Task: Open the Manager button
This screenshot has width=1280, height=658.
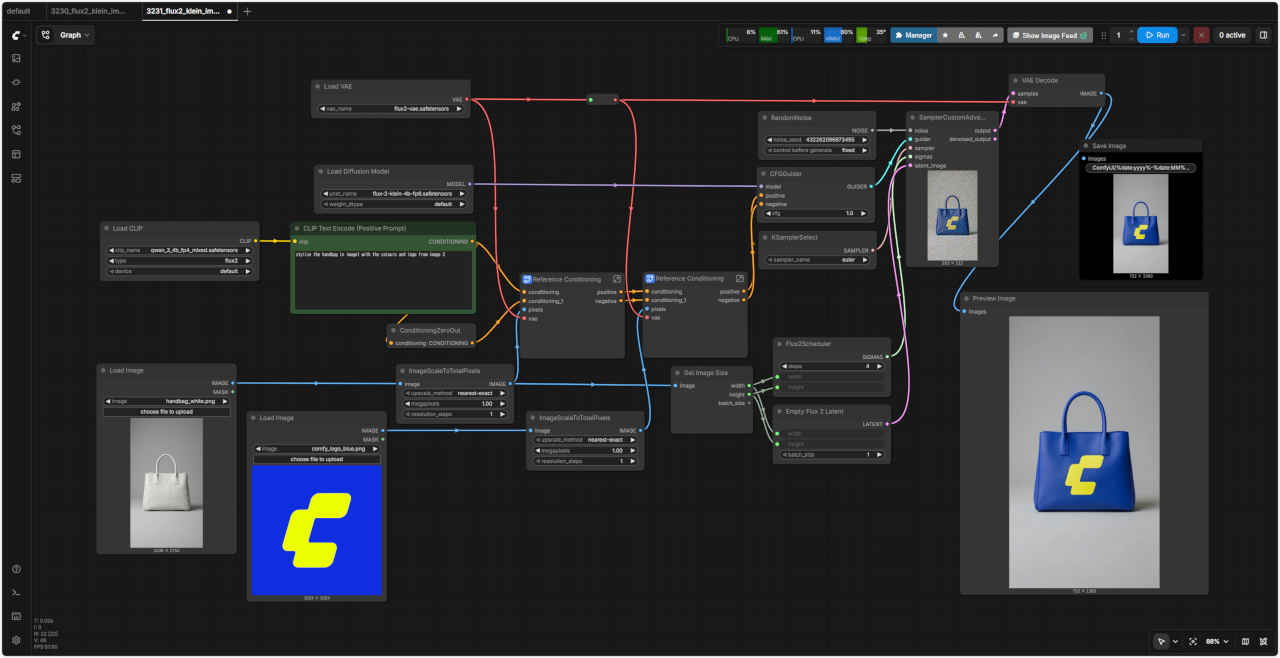Action: (914, 35)
